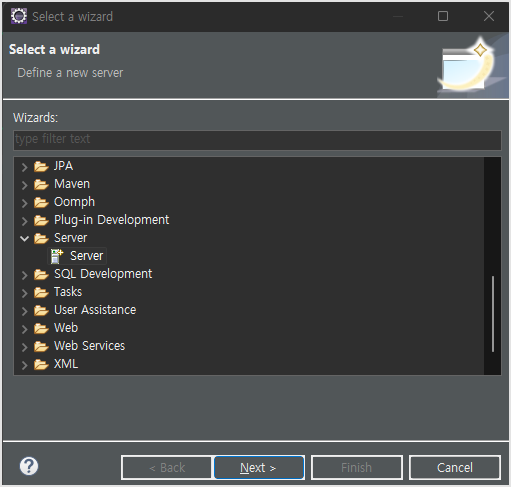This screenshot has height=487, width=511.
Task: Expand the Plug-in Development category
Action: point(24,221)
